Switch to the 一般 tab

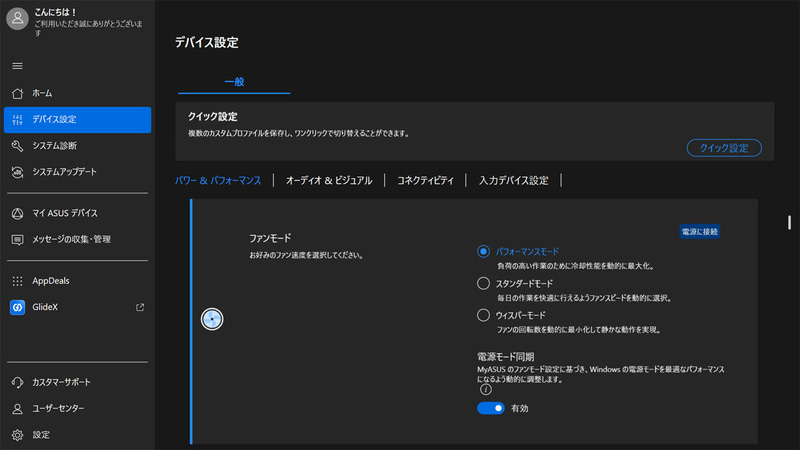coord(234,82)
